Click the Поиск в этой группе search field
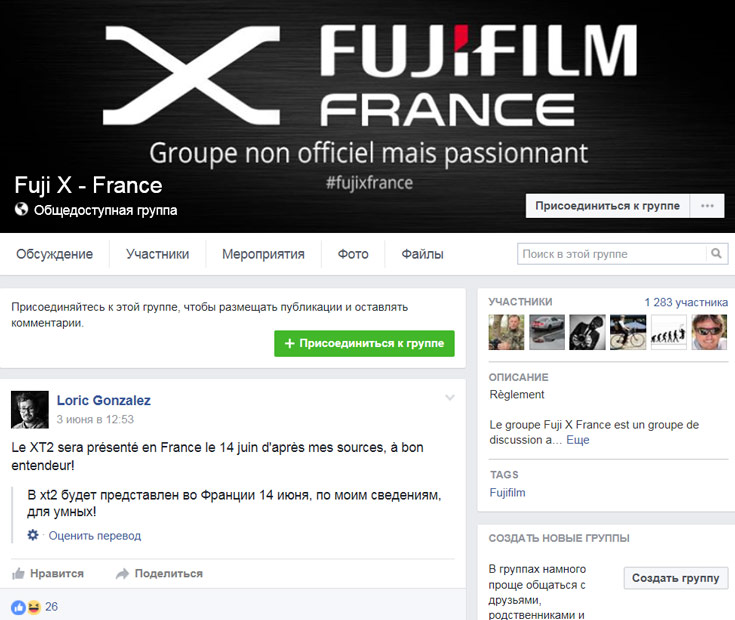This screenshot has width=735, height=620. click(612, 254)
